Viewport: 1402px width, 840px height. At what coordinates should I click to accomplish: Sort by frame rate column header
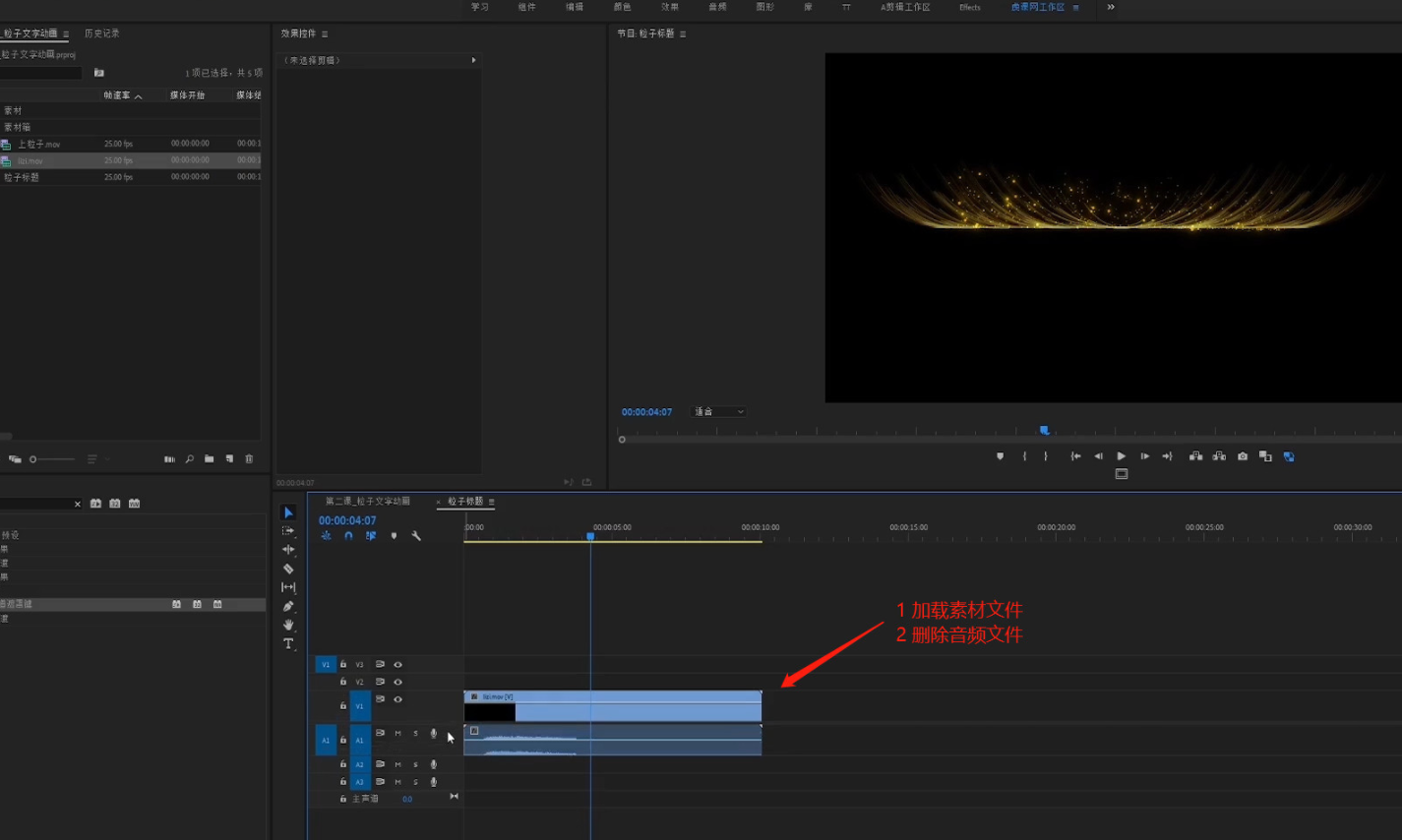(x=117, y=95)
